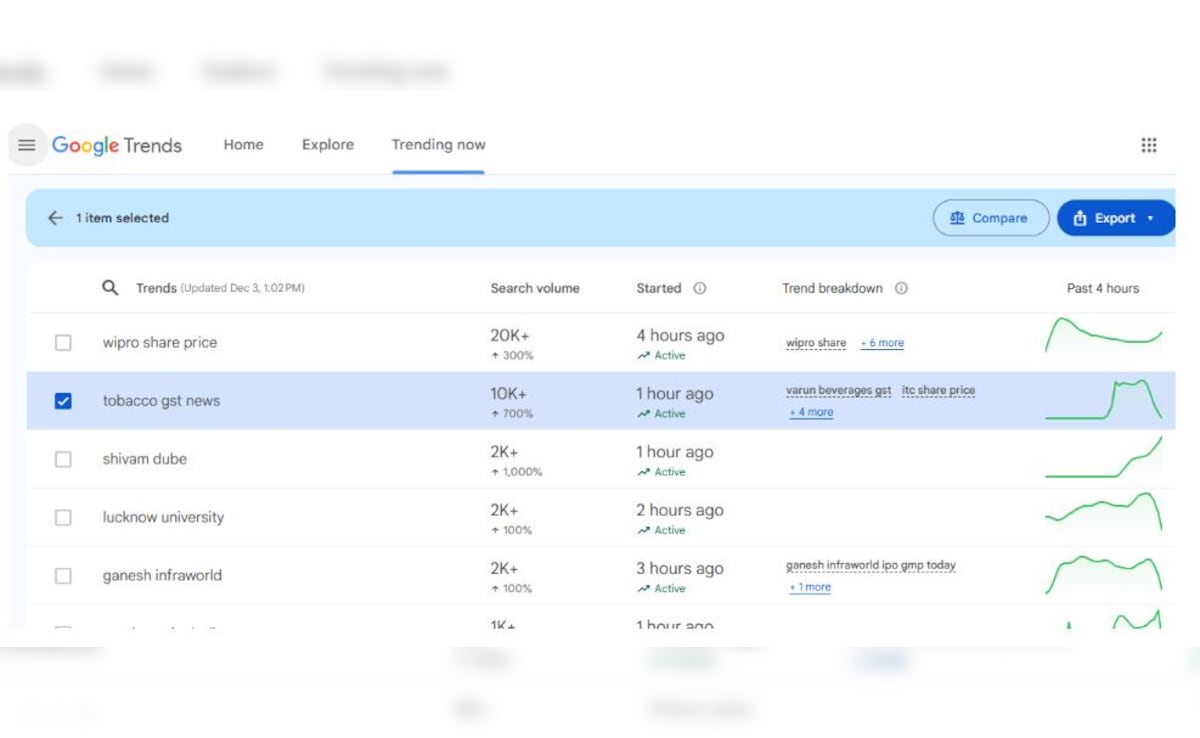This screenshot has width=1200, height=738.
Task: Click the info icon next to Started
Action: [700, 288]
